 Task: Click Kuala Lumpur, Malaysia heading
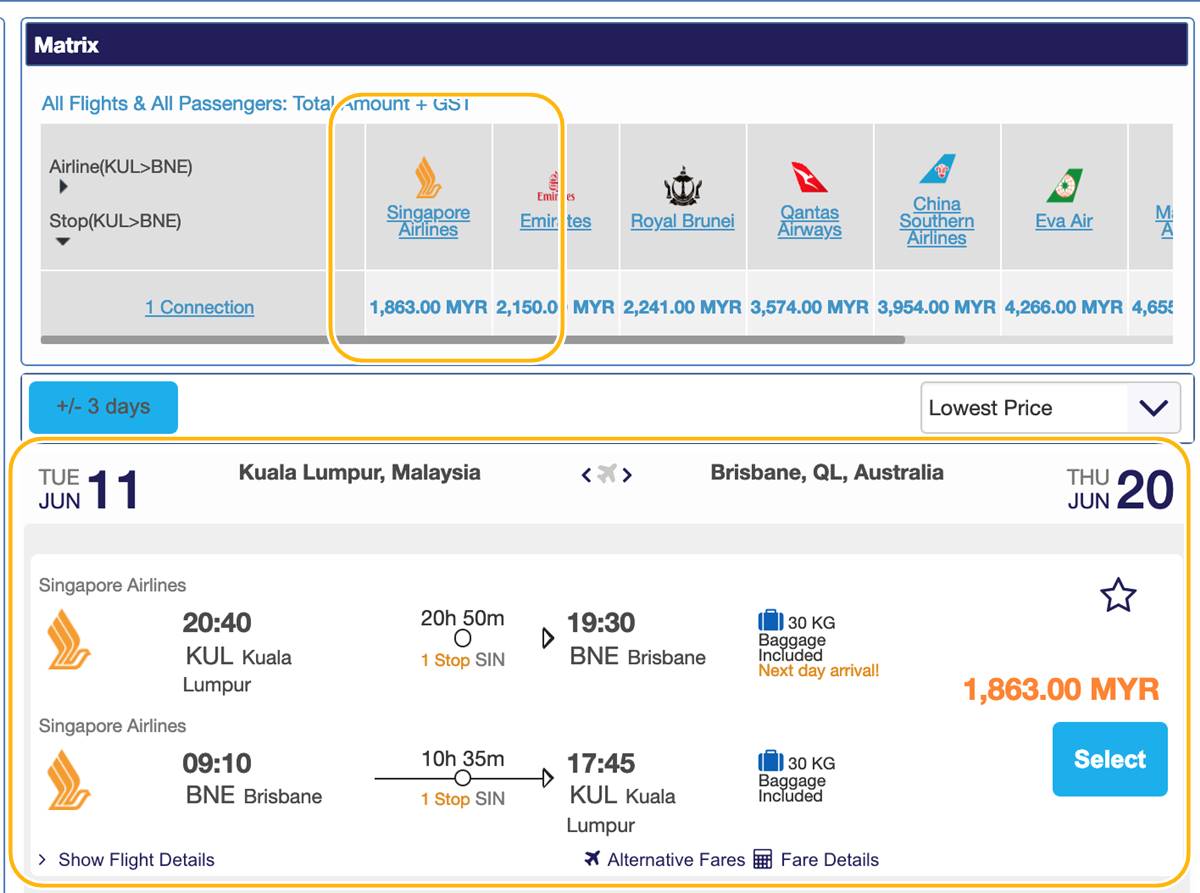click(x=360, y=472)
